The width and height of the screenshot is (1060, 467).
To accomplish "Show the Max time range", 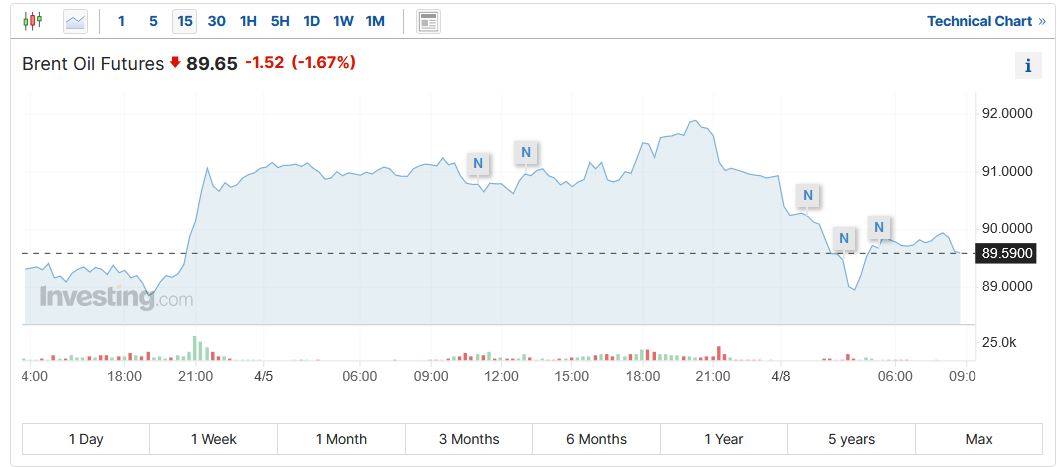I will click(979, 439).
